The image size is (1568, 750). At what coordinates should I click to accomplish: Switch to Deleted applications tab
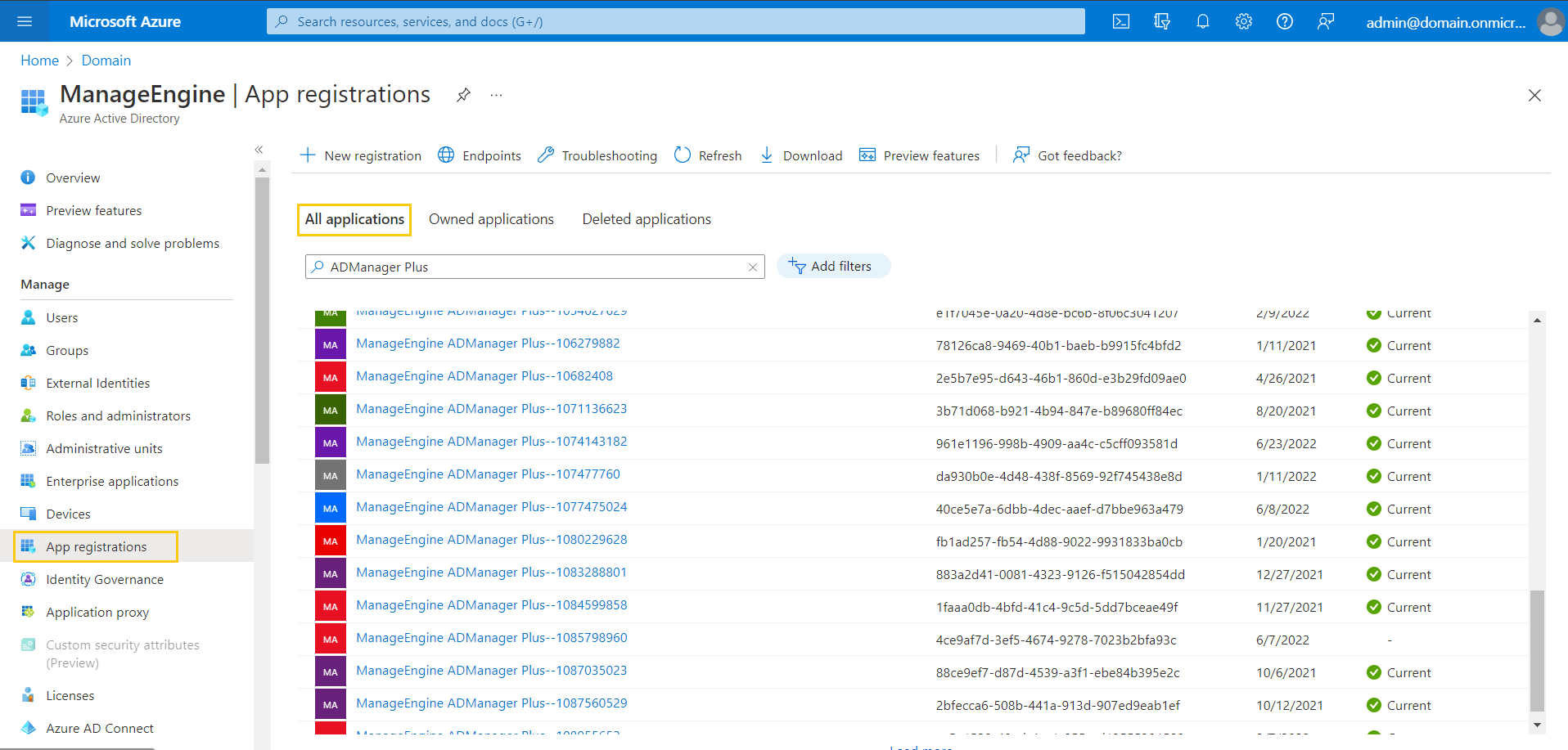pyautogui.click(x=647, y=219)
